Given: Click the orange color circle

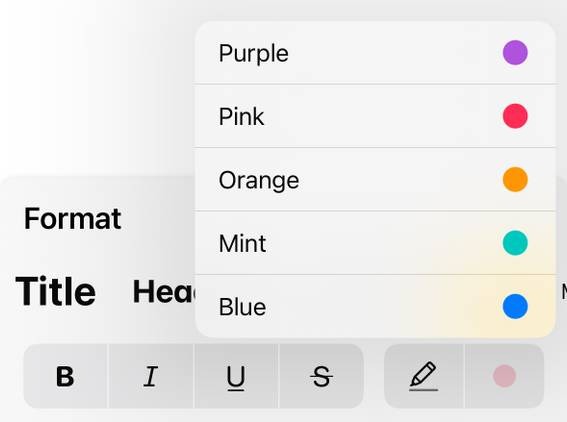Looking at the screenshot, I should (515, 179).
